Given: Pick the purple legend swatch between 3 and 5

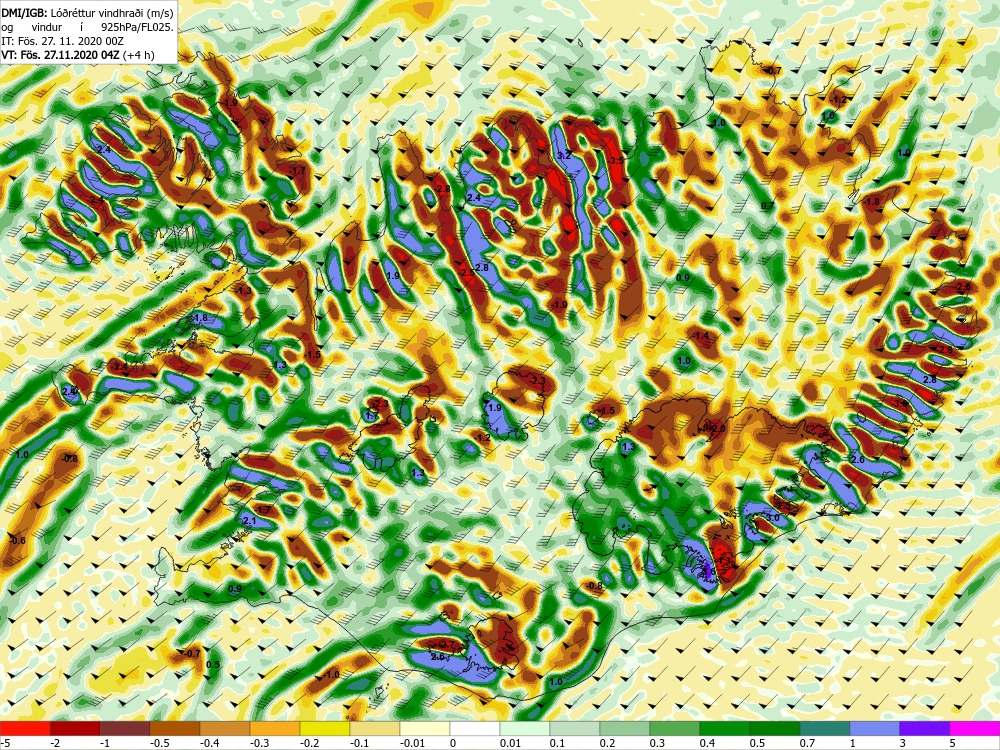Looking at the screenshot, I should pos(925,729).
